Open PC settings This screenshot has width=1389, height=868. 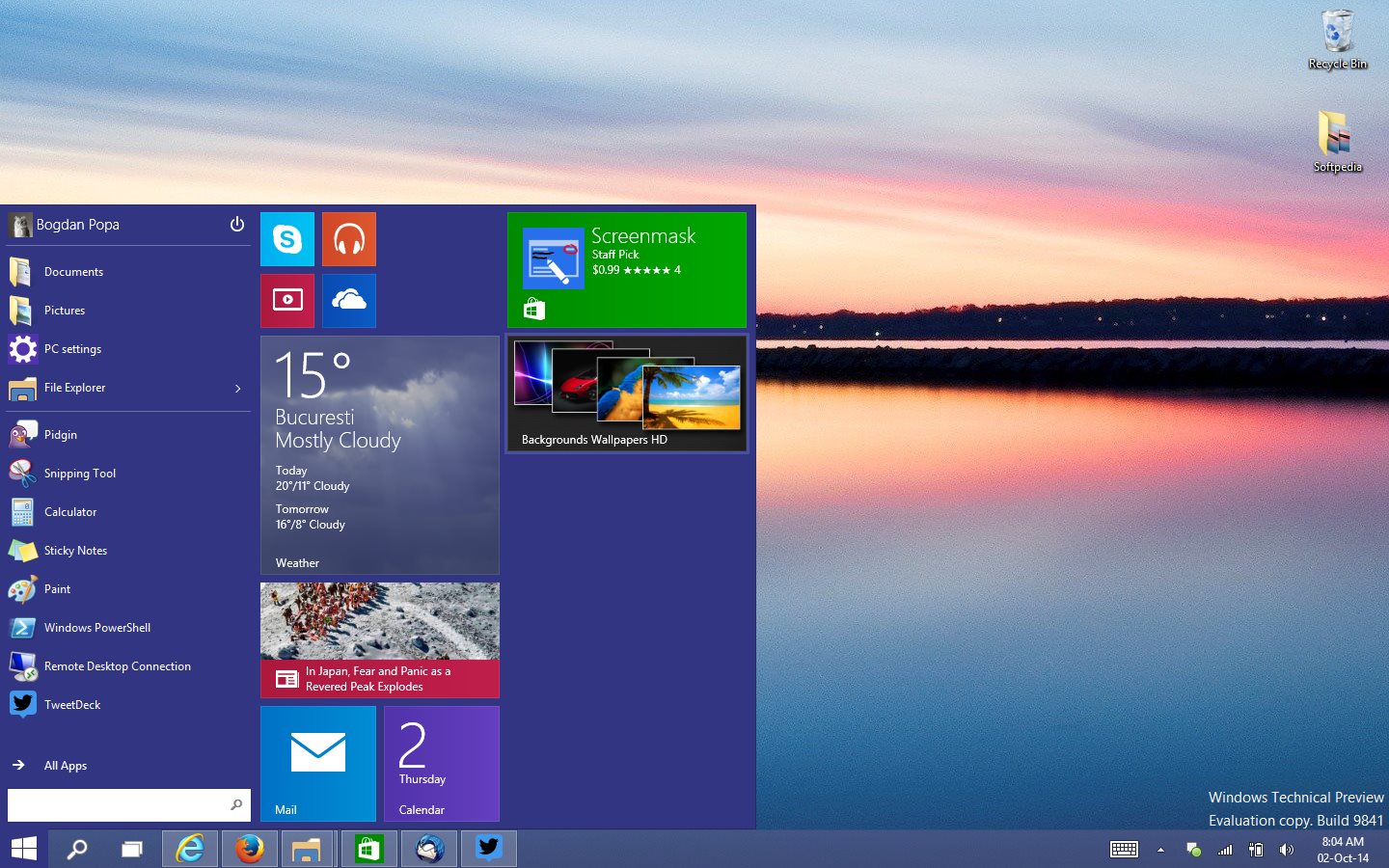coord(128,349)
